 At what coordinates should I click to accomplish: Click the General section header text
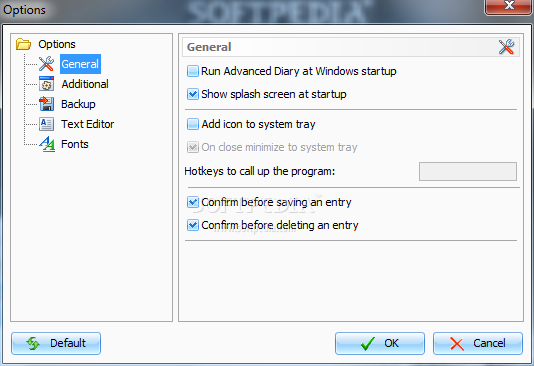click(209, 47)
